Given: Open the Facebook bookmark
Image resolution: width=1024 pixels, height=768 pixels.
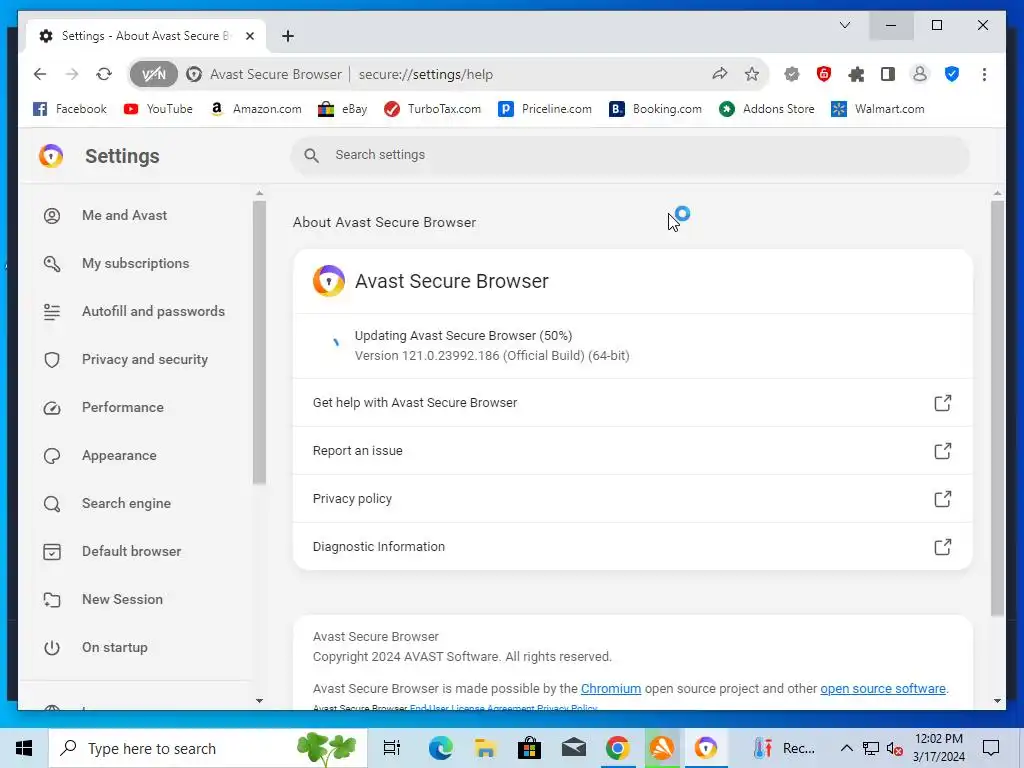Looking at the screenshot, I should 70,109.
